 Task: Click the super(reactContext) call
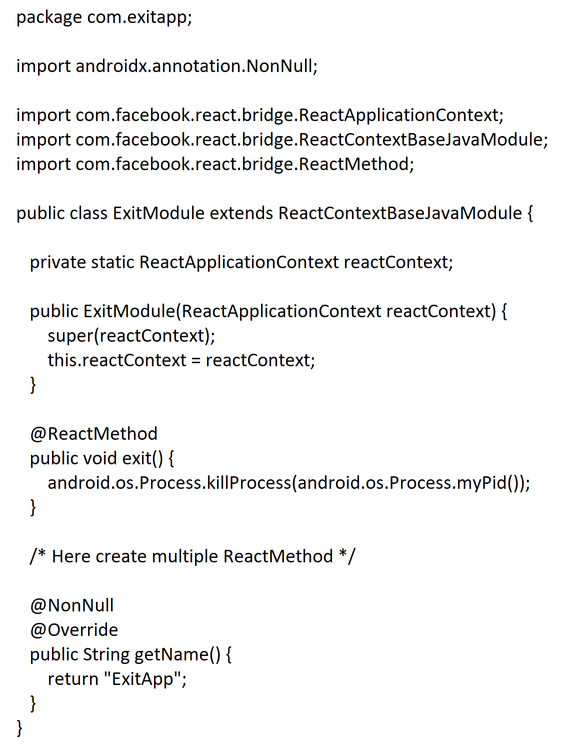[x=131, y=336]
